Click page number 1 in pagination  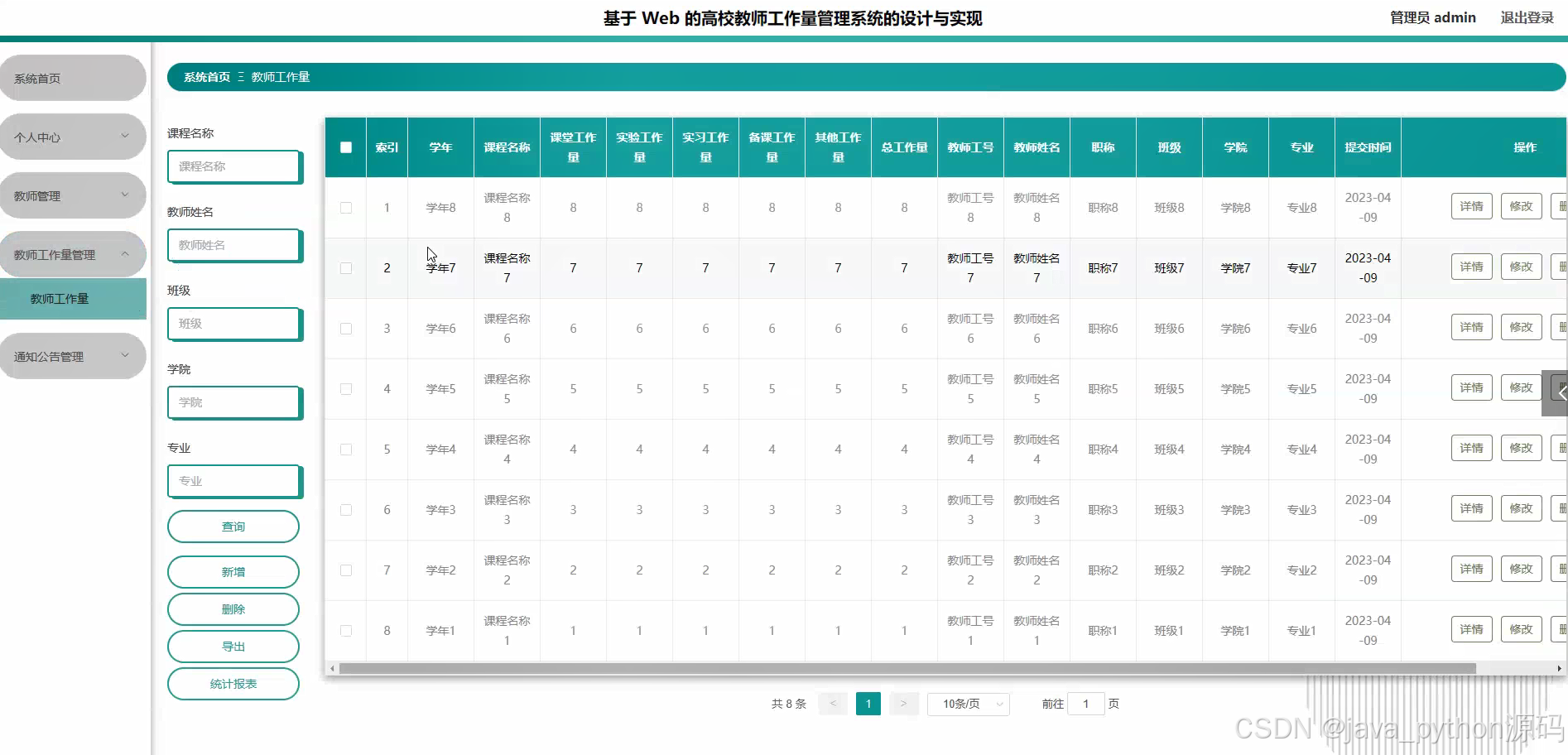868,704
